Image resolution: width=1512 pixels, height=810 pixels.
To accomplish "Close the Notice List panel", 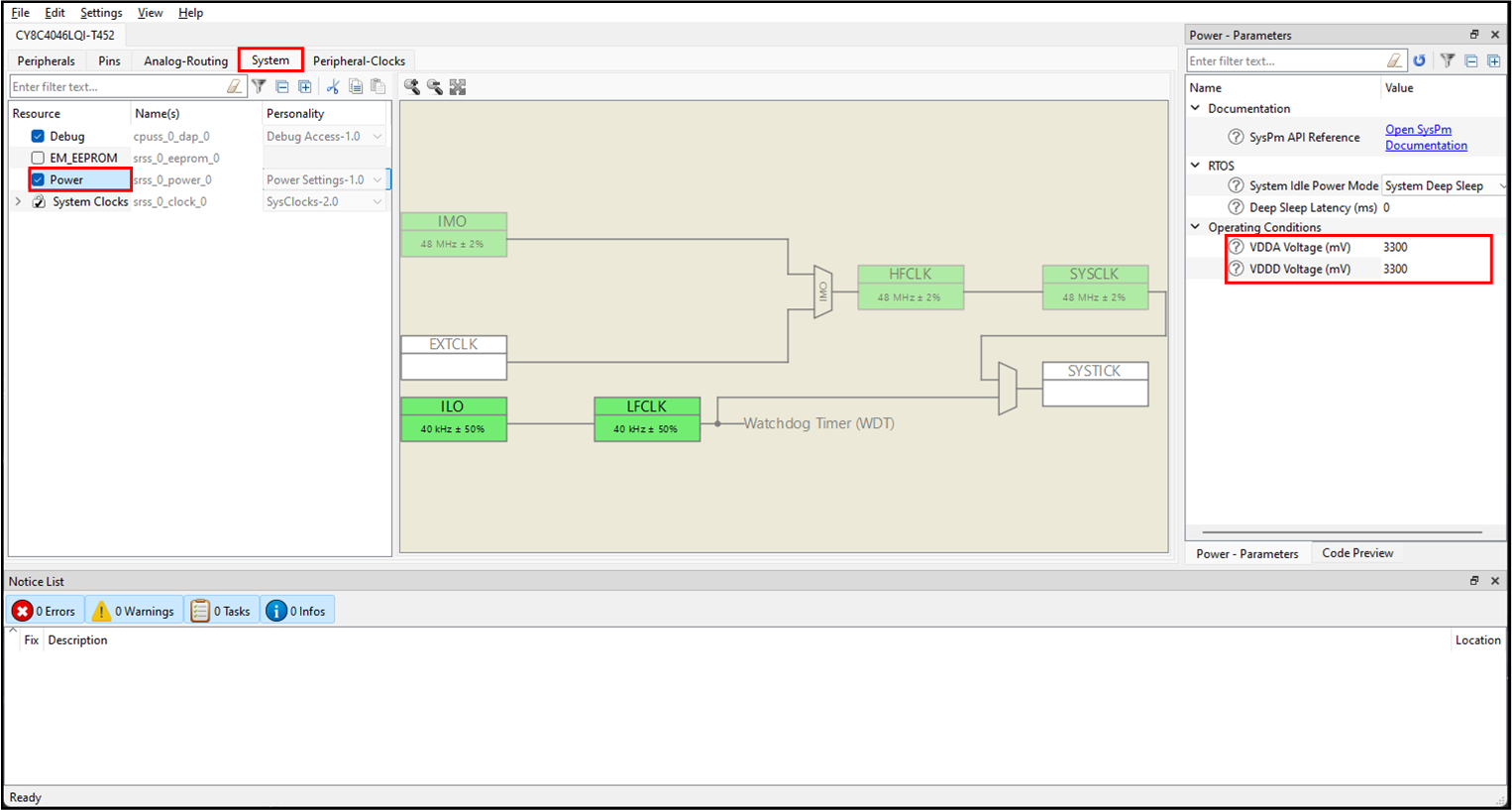I will click(1495, 581).
